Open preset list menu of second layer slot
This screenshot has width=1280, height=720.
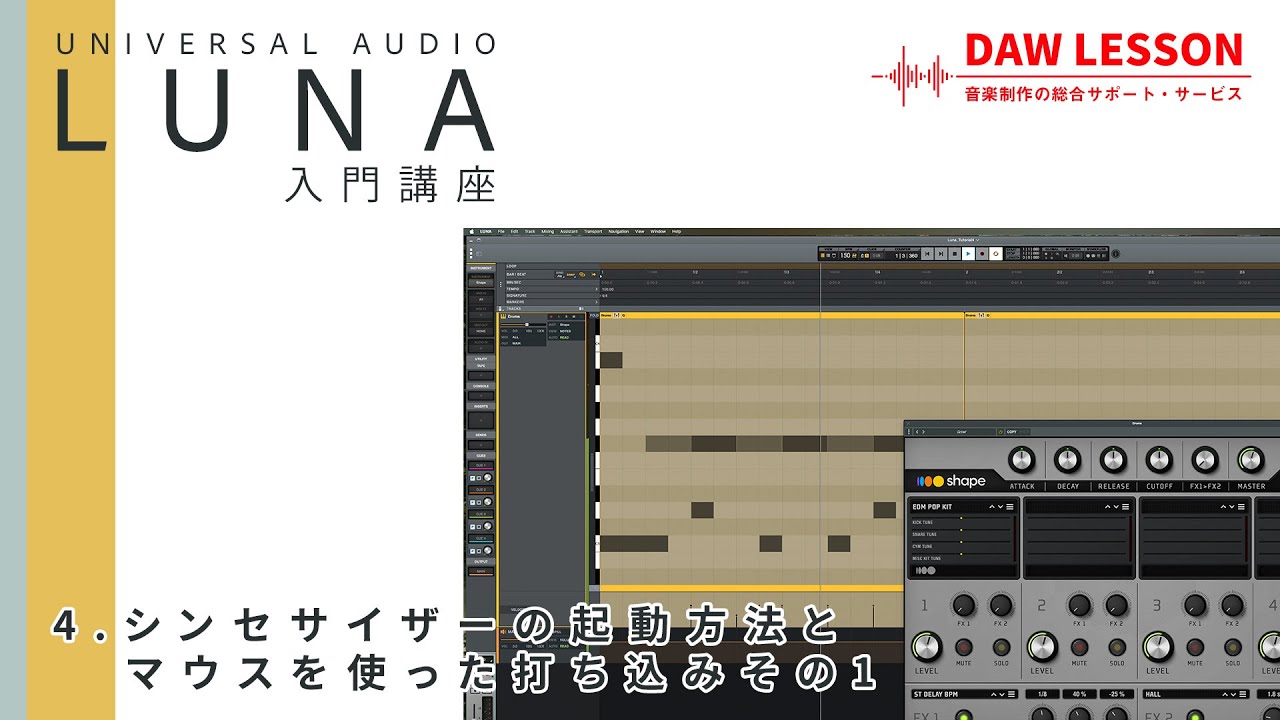[x=1127, y=507]
